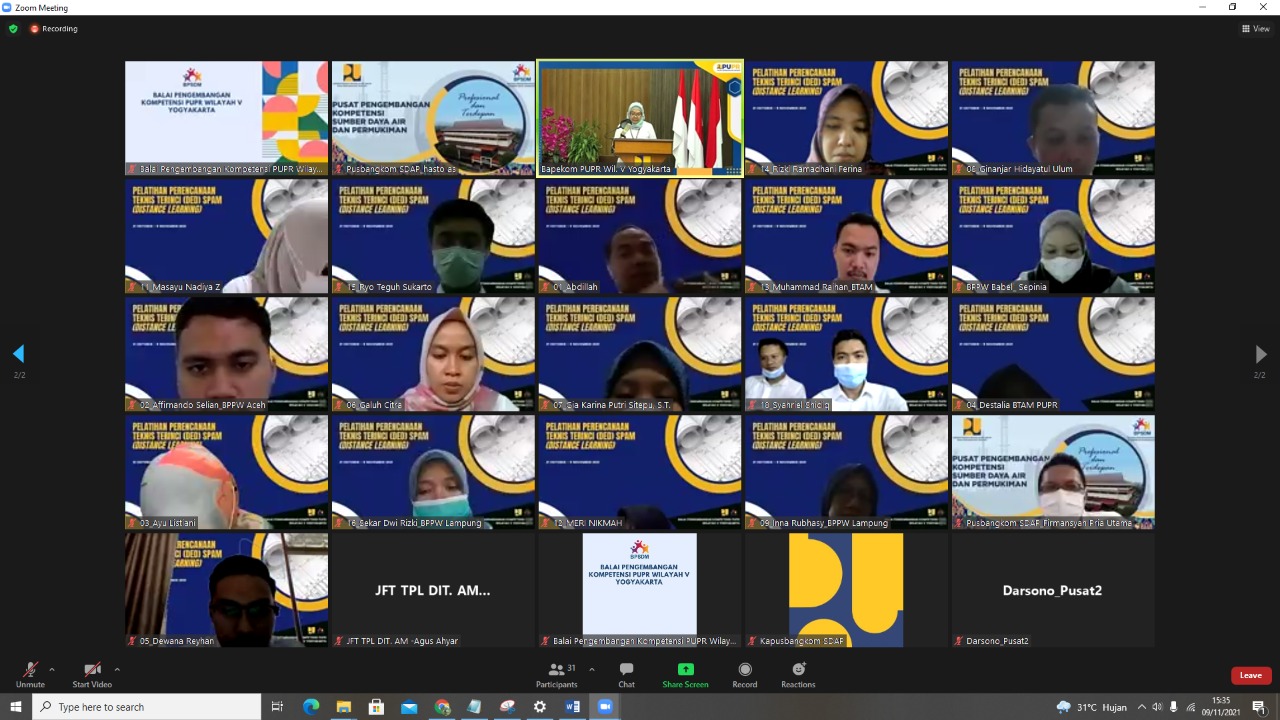Screen dimensions: 1280x720
Task: Go to previous gallery page with left arrow
Action: (x=18, y=354)
